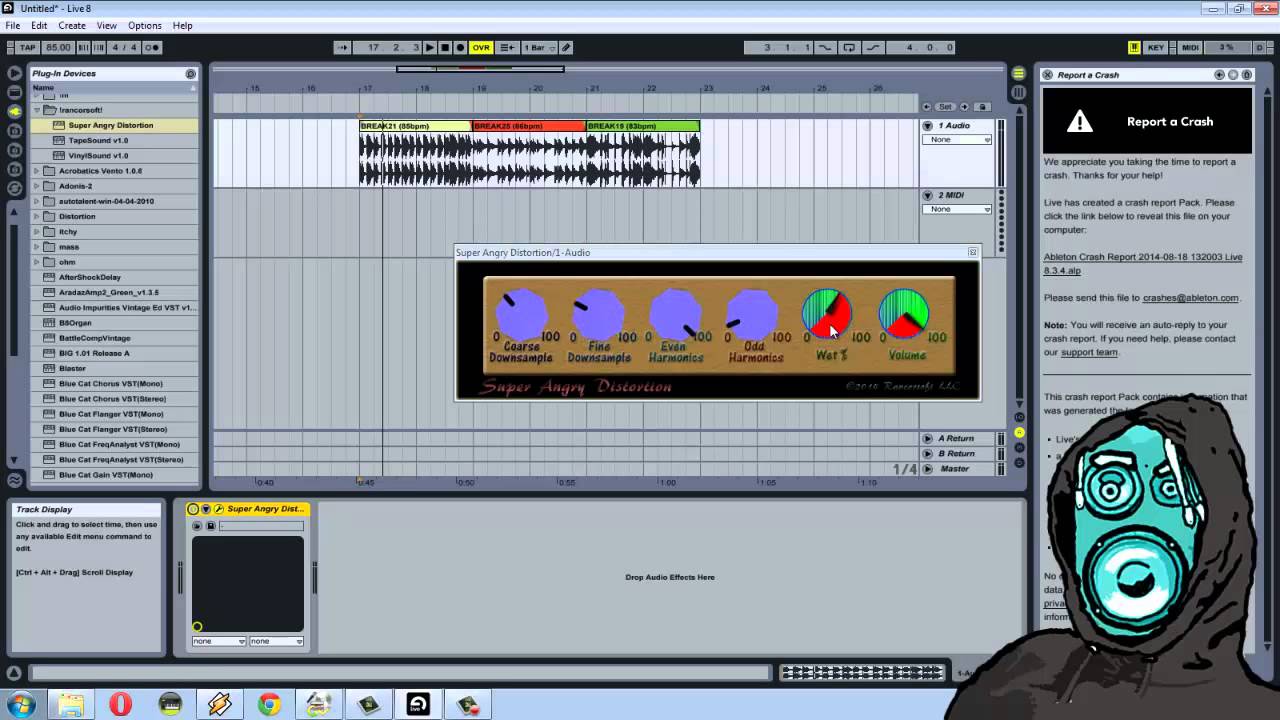The height and width of the screenshot is (720, 1280).
Task: Adjust the Coarse Downsample knob
Action: pos(521,315)
